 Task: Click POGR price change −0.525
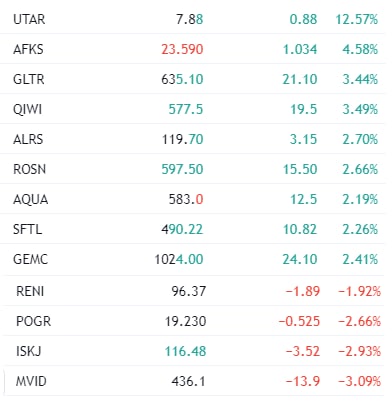coord(299,321)
